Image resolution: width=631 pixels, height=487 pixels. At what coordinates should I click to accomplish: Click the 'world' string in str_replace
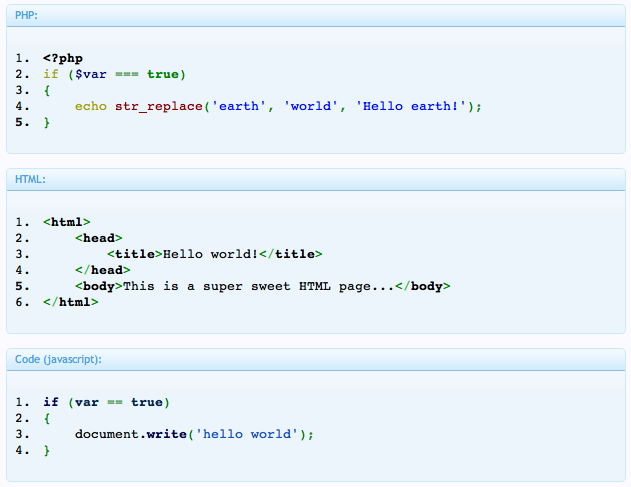point(310,106)
